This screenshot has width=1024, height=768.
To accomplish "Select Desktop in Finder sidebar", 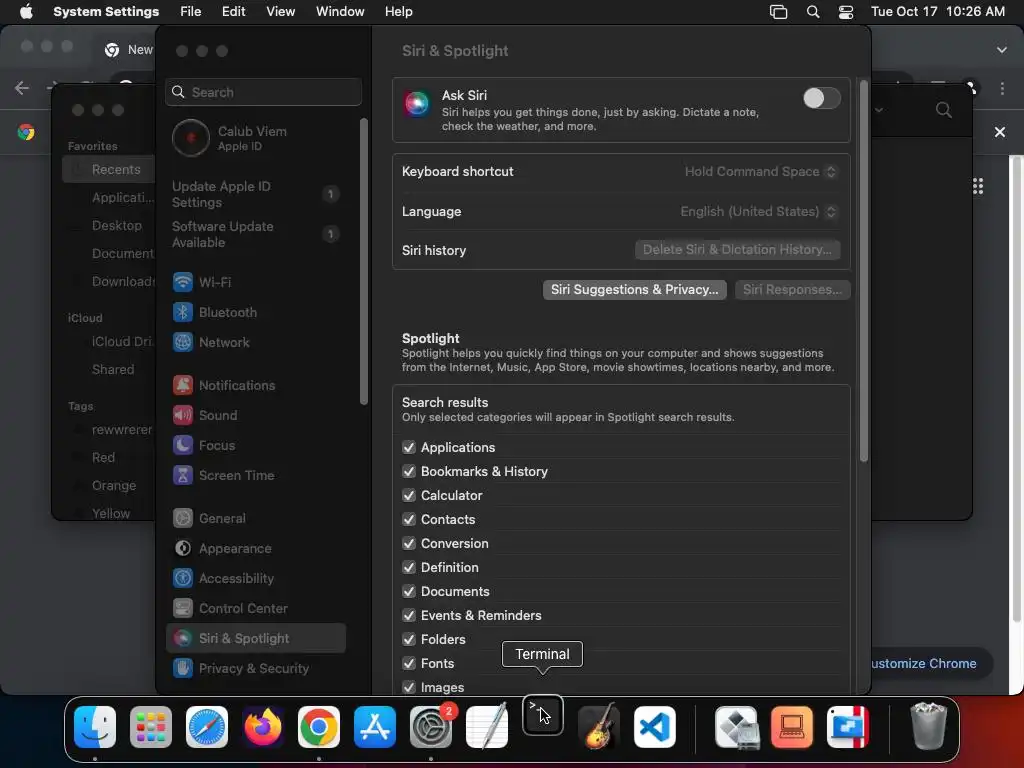I will (116, 225).
